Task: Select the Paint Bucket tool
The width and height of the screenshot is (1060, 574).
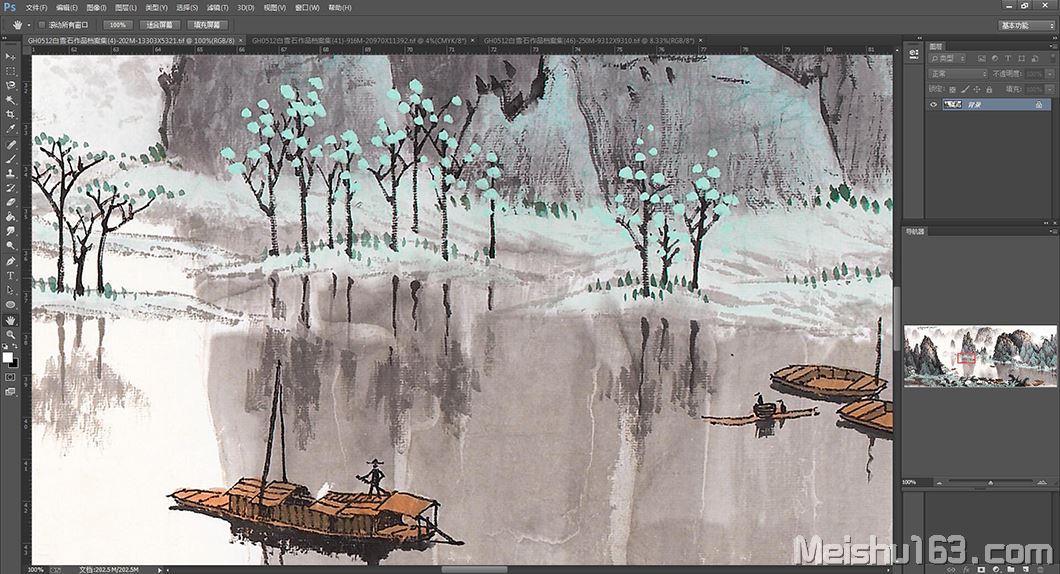Action: click(x=10, y=217)
